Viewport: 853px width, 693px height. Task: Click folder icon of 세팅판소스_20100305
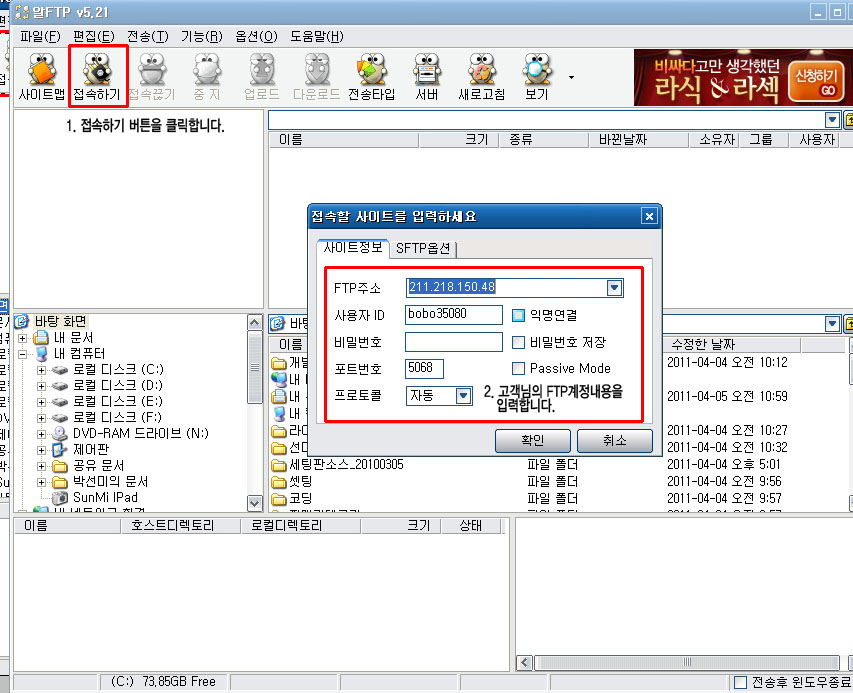[x=279, y=465]
